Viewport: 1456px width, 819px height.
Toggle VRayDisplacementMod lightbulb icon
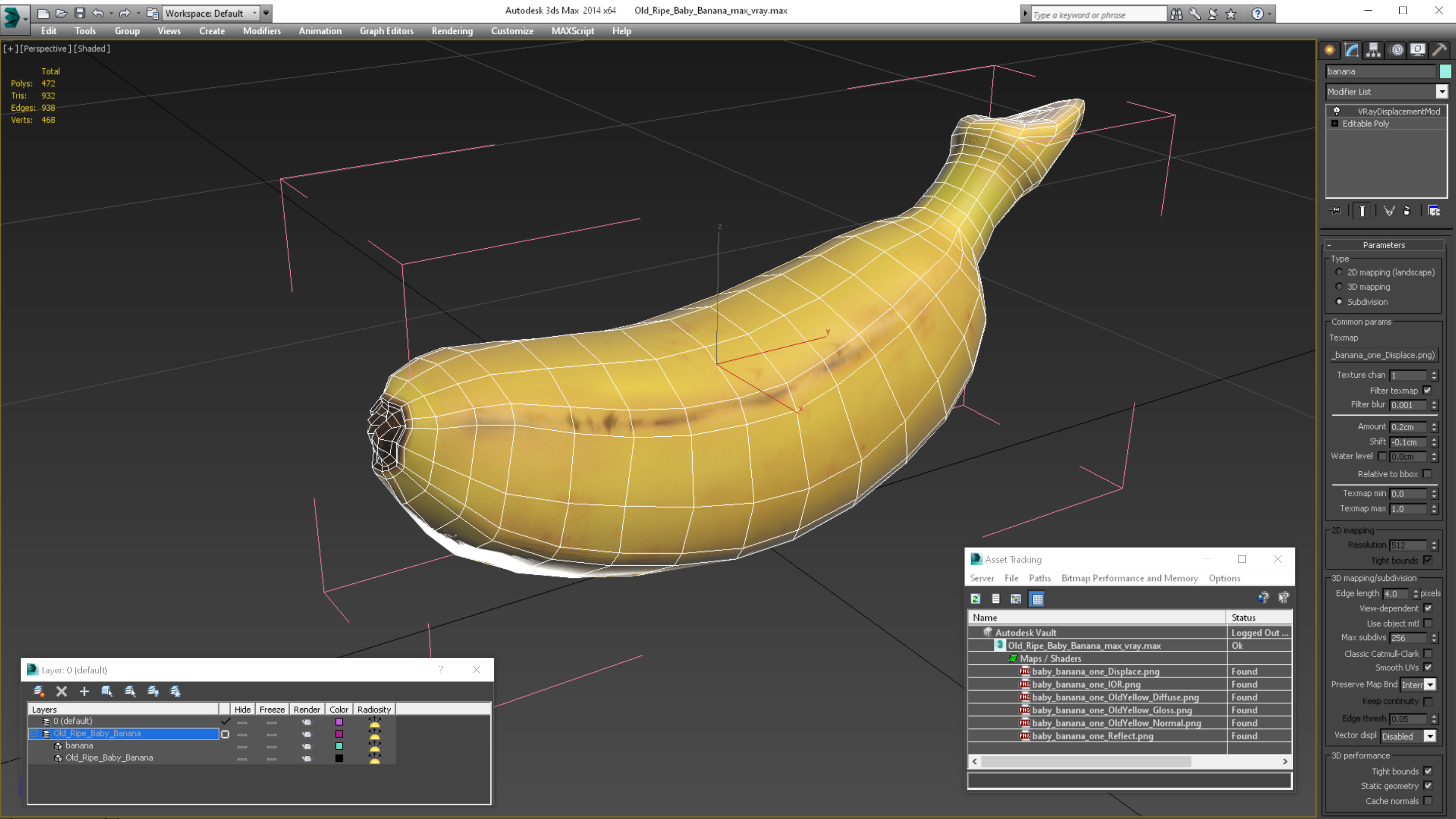coord(1337,111)
